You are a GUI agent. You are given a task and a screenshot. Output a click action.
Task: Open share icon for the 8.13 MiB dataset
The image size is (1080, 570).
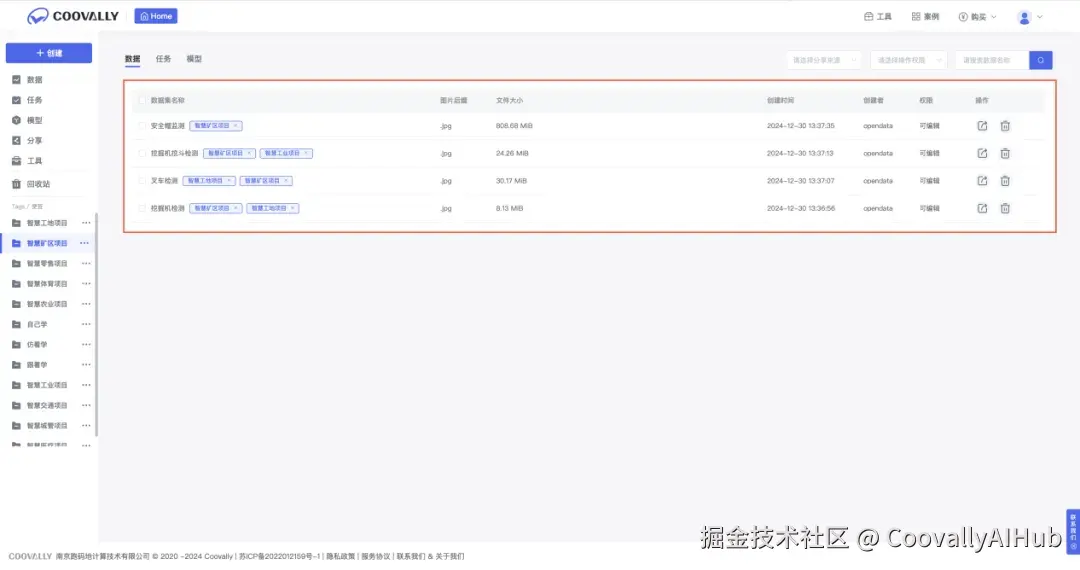tap(982, 209)
